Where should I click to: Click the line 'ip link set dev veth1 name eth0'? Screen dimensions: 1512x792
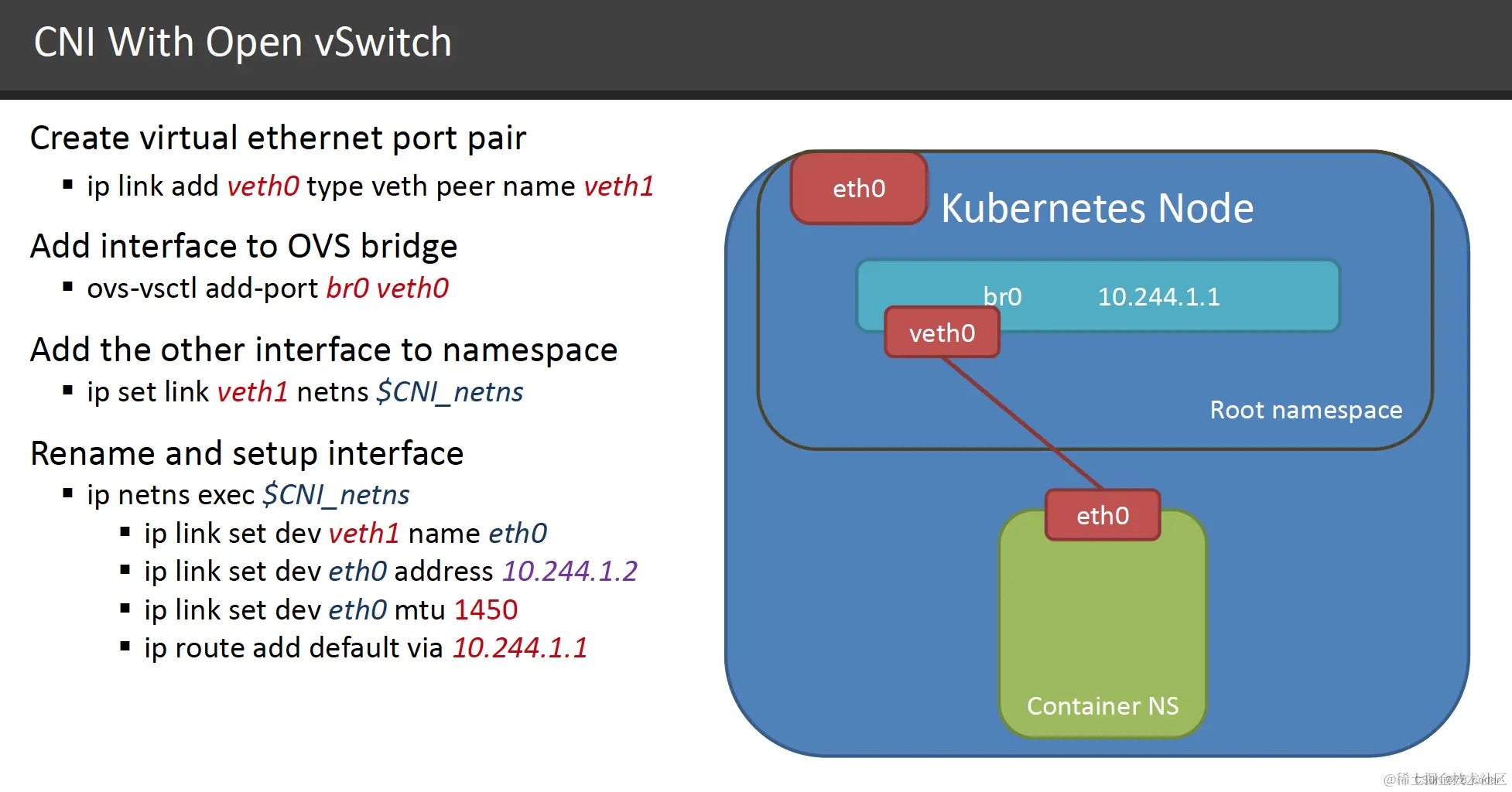pos(345,534)
